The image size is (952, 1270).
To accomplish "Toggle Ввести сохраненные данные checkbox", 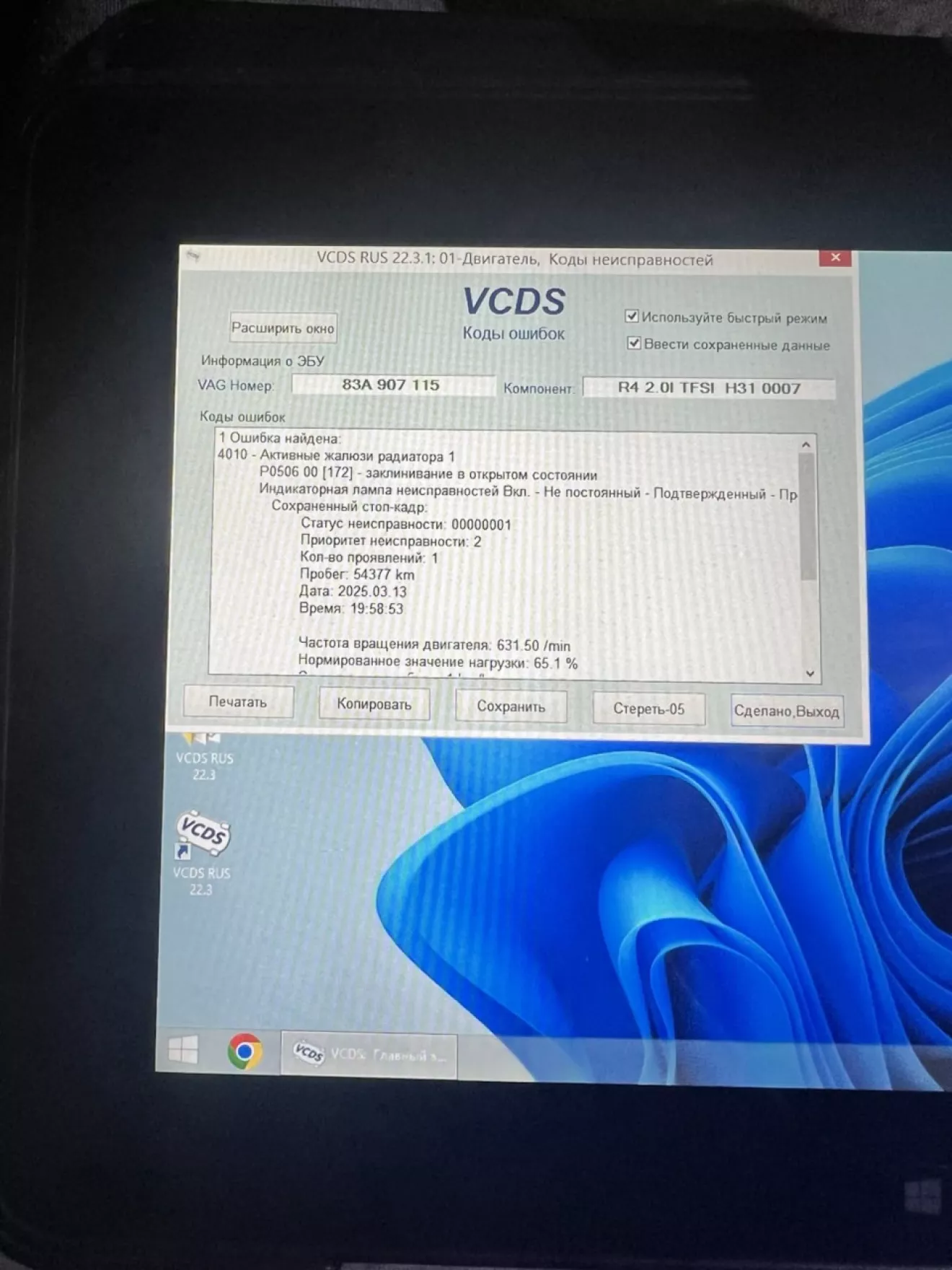I will pyautogui.click(x=634, y=343).
